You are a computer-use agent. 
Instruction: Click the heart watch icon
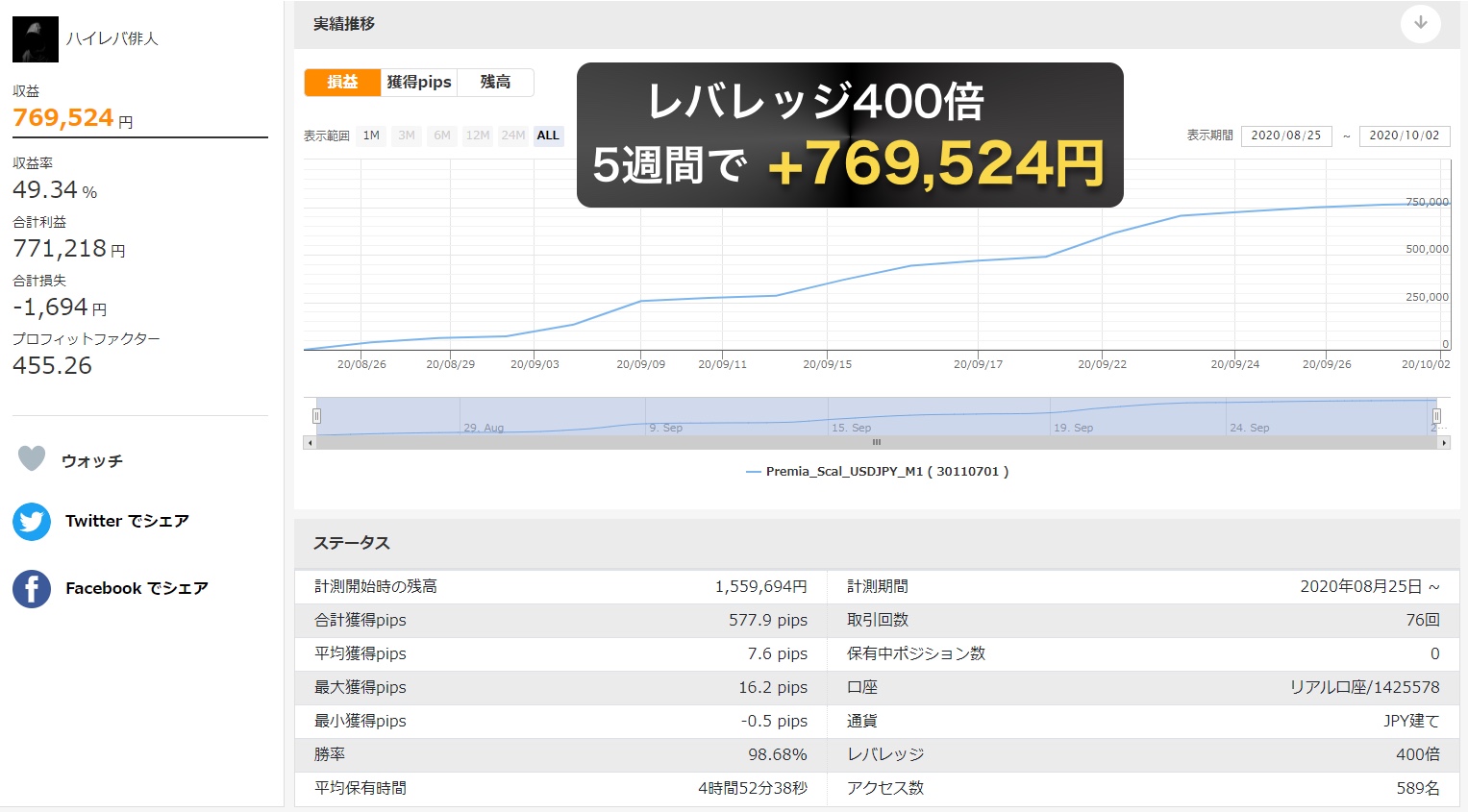[32, 459]
